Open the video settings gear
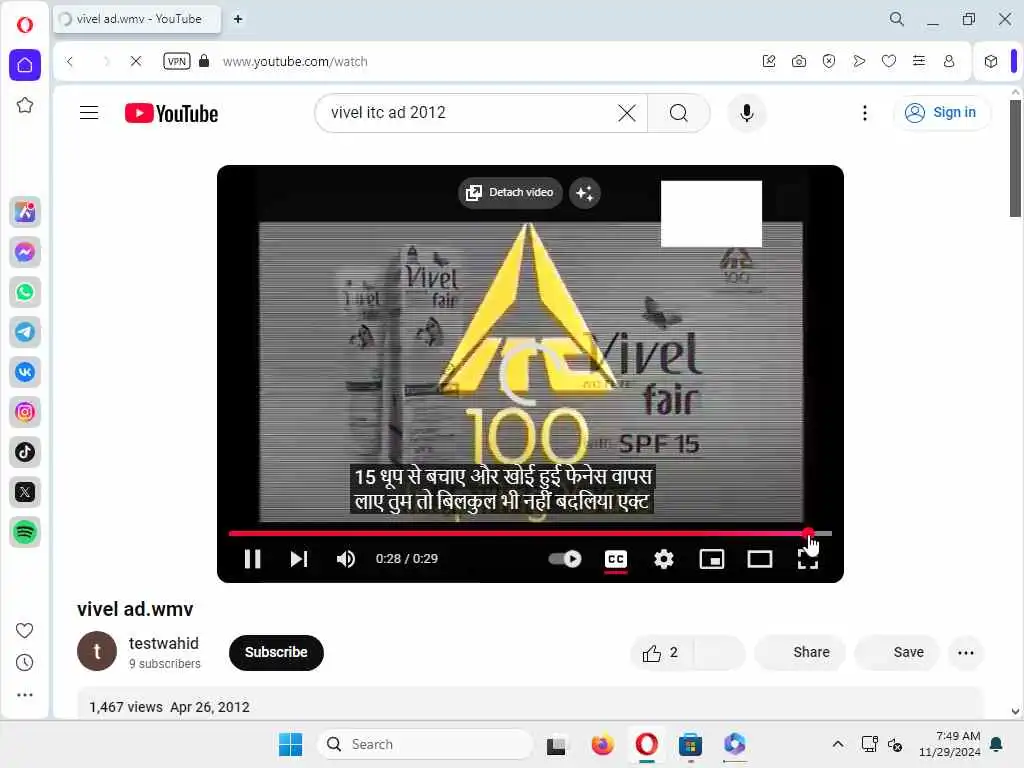Screen dimensions: 1024x768 pos(664,559)
